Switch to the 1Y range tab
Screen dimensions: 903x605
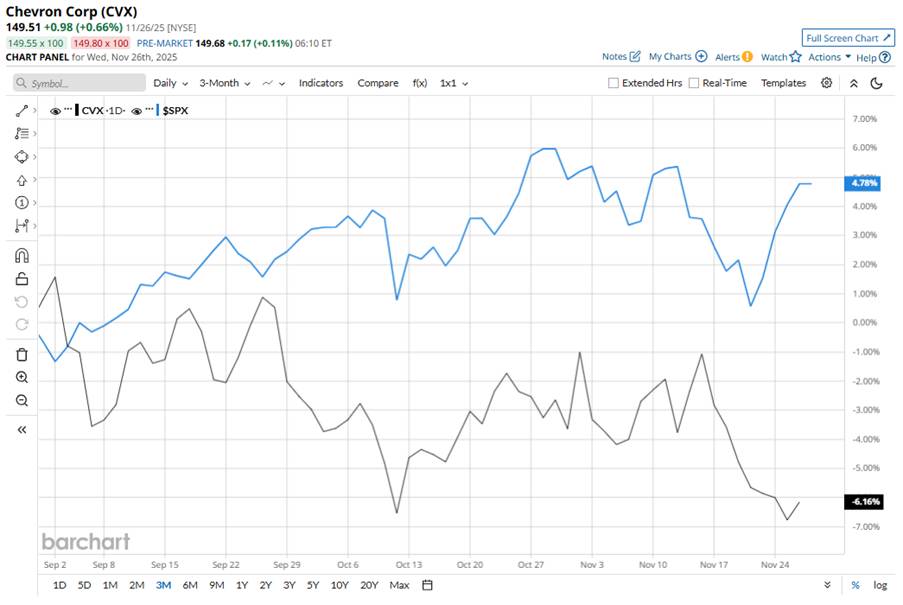241,585
